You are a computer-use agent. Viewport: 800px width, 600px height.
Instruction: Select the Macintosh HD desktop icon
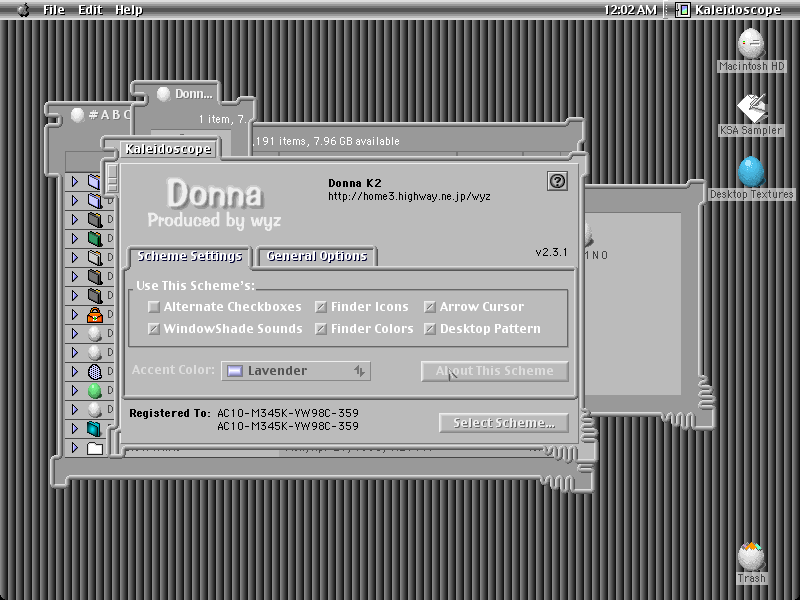(751, 44)
